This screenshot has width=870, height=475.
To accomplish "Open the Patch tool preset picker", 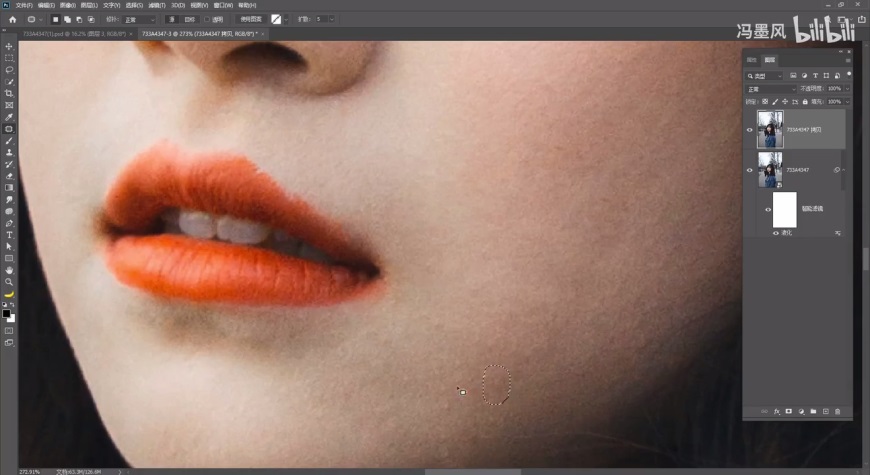I will (34, 19).
